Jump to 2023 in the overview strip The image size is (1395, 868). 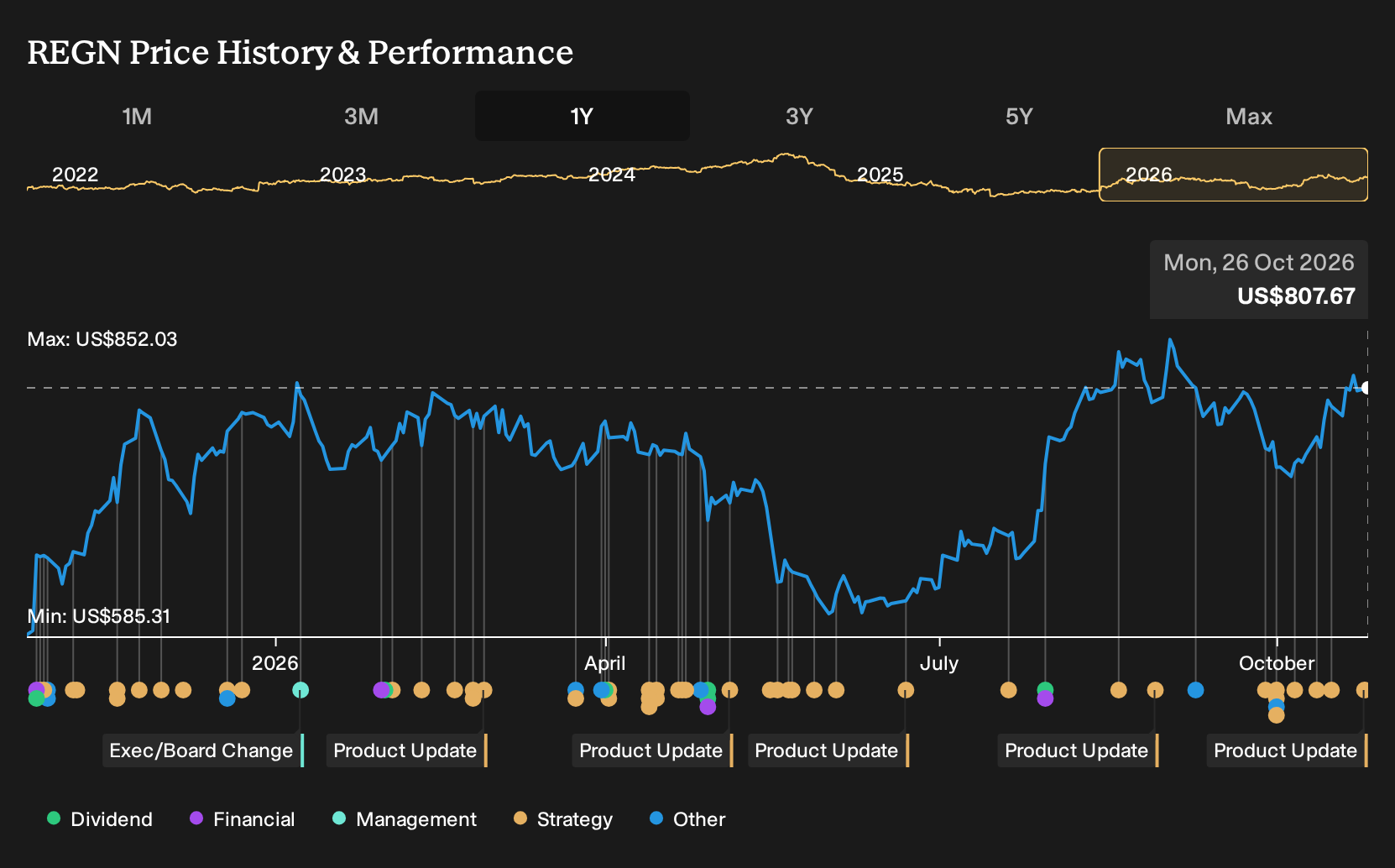[342, 175]
